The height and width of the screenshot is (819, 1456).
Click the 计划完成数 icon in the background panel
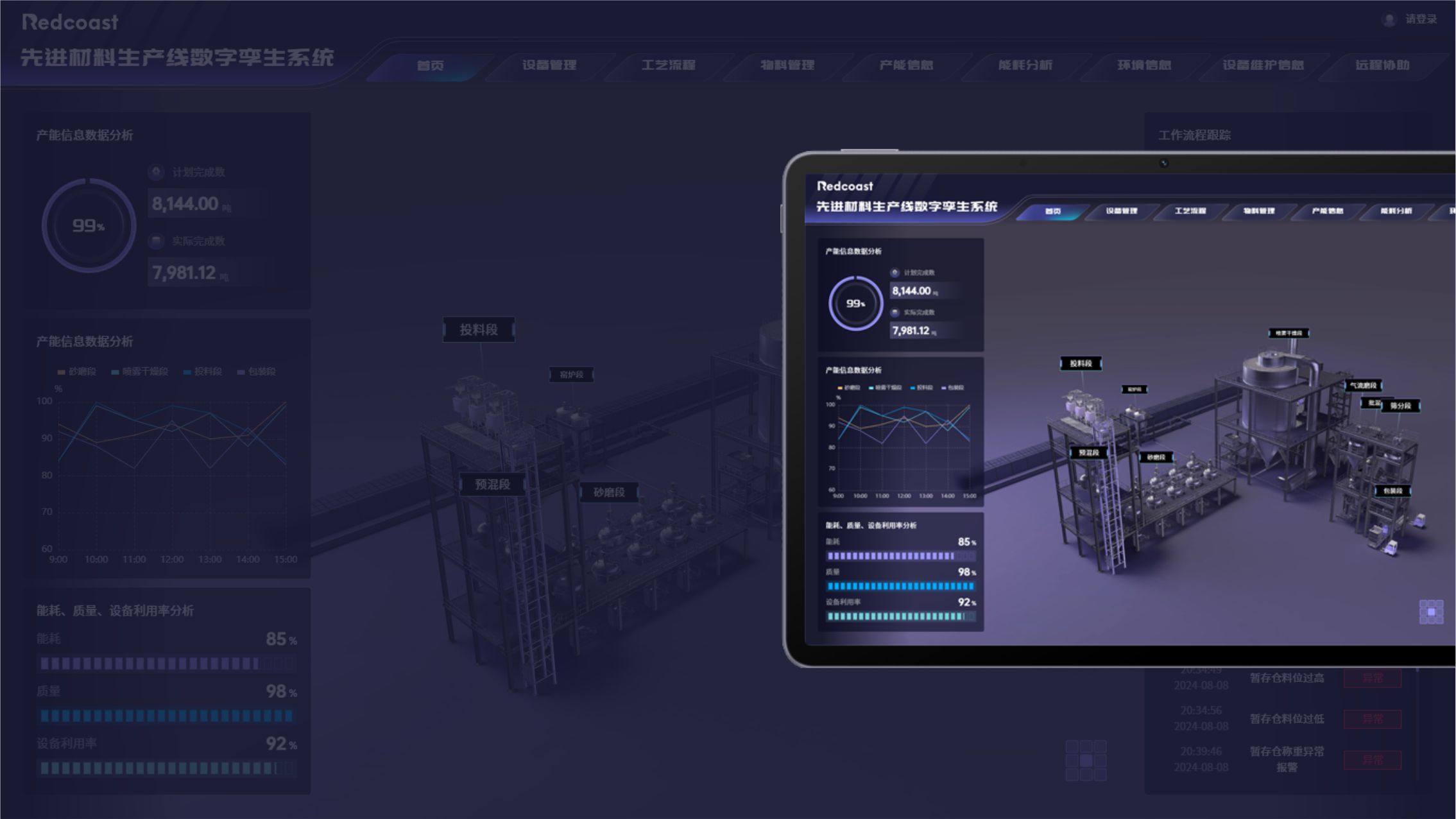click(156, 172)
